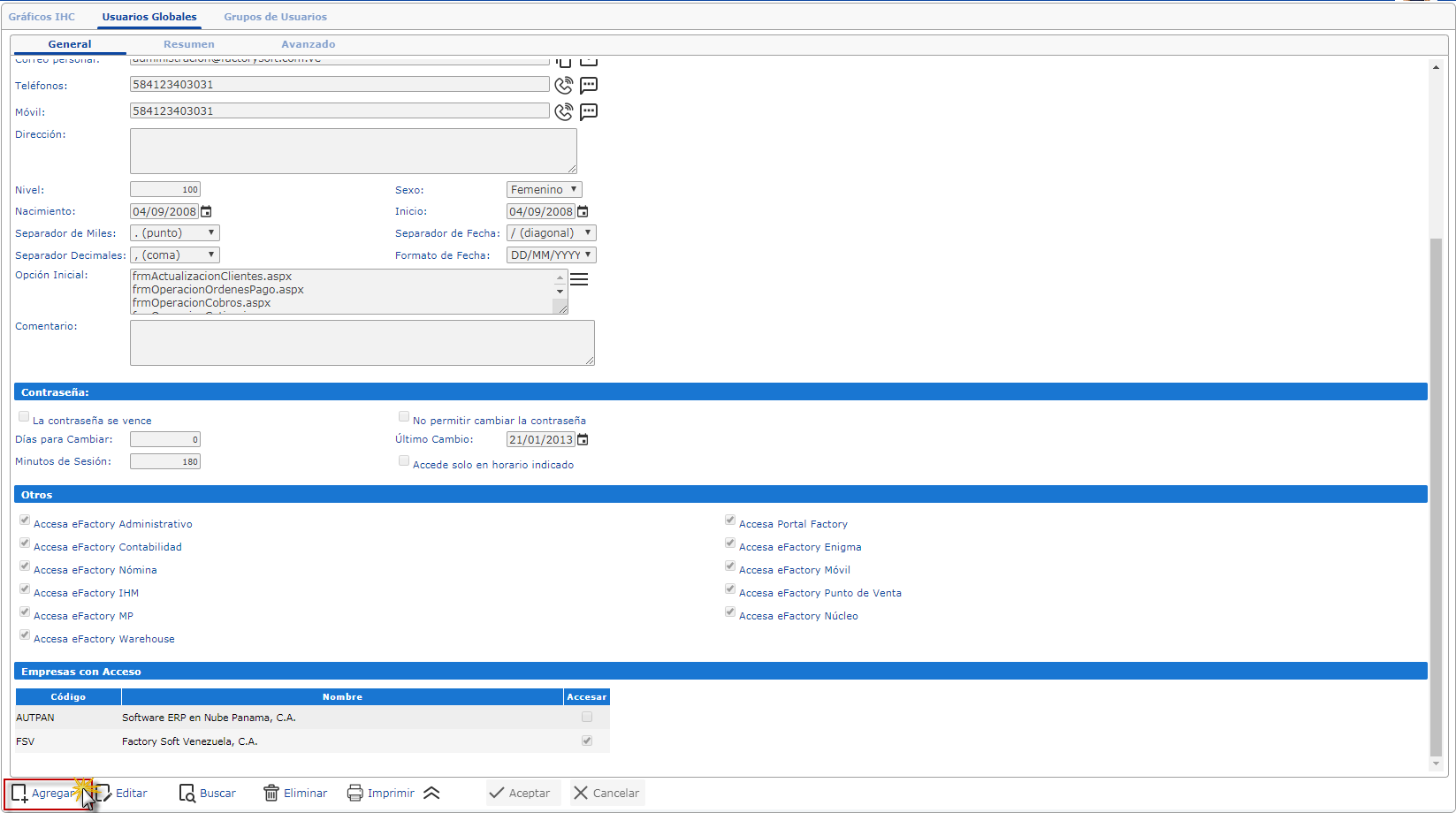
Task: Click the Opción Inicial list menu icon
Action: 579,279
